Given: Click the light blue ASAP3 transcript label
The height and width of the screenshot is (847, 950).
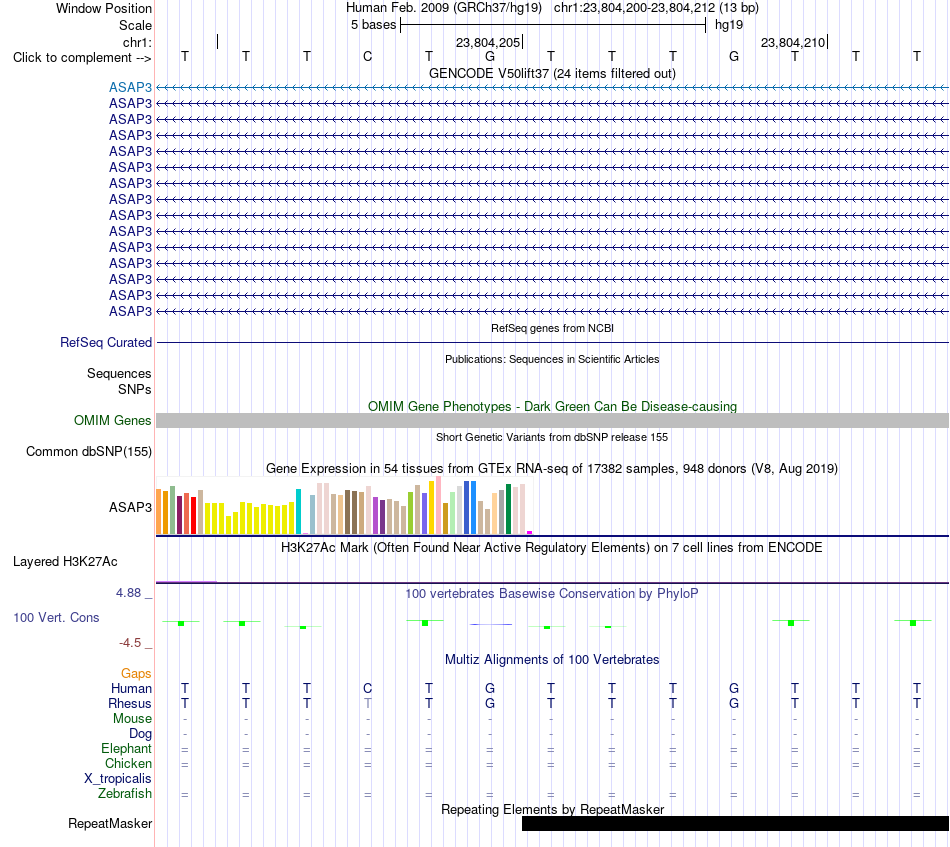Looking at the screenshot, I should 130,87.
